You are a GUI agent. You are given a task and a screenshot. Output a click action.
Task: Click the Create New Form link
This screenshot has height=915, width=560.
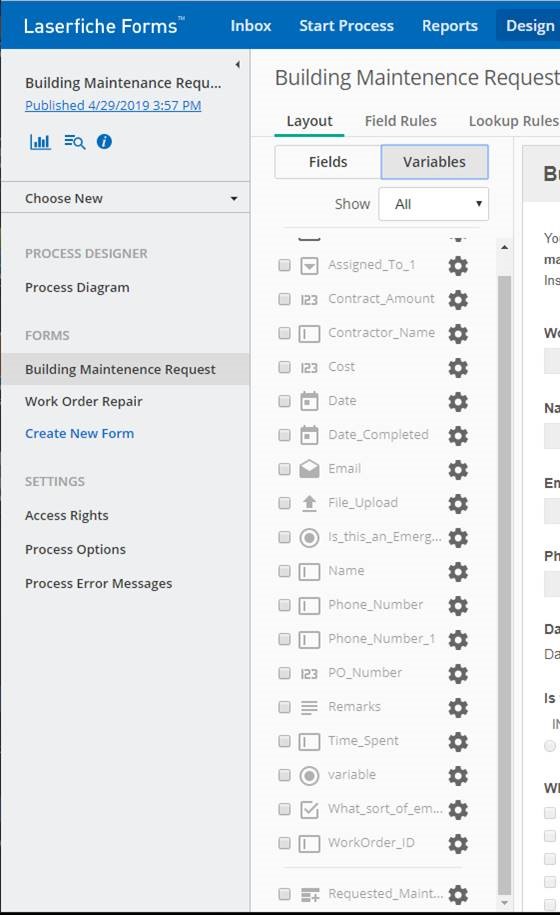[79, 434]
